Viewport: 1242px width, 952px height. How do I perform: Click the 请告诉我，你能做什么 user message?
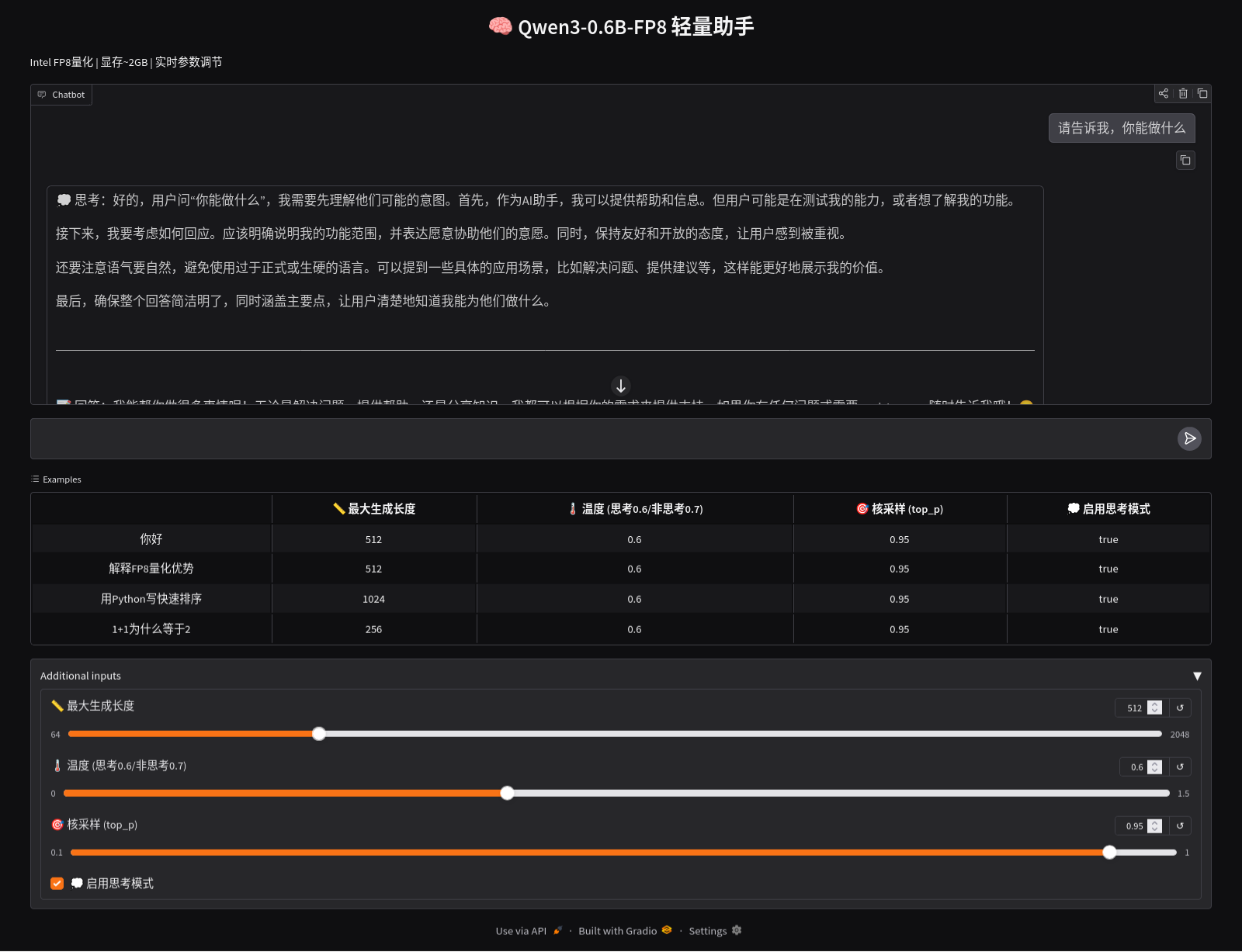(x=1122, y=128)
